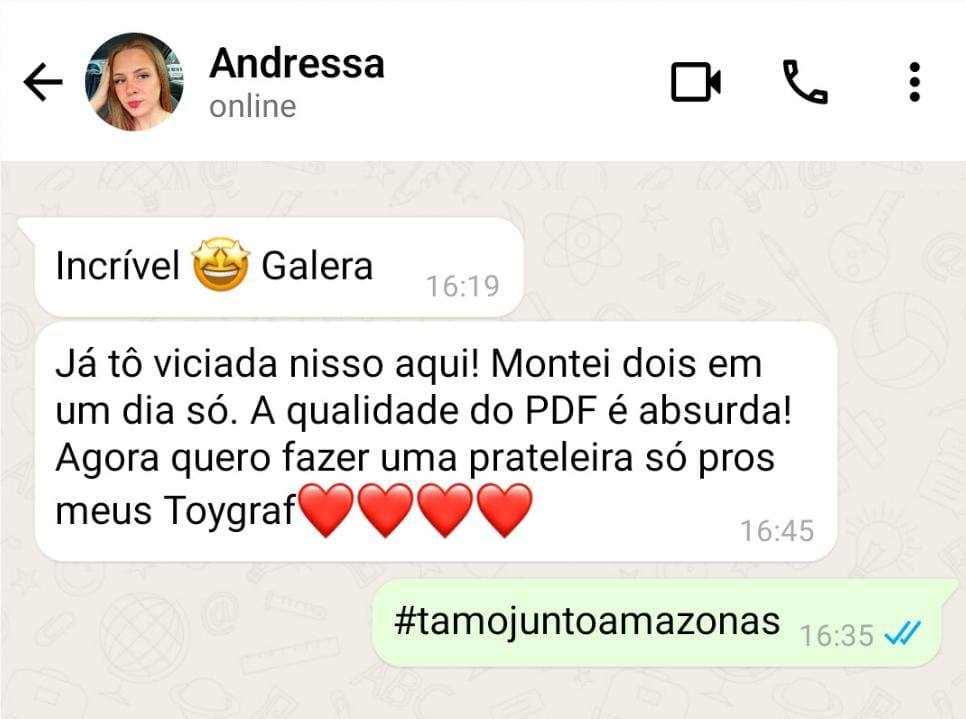Tap the back arrow to leave chat
Image resolution: width=966 pixels, height=719 pixels.
coord(43,81)
